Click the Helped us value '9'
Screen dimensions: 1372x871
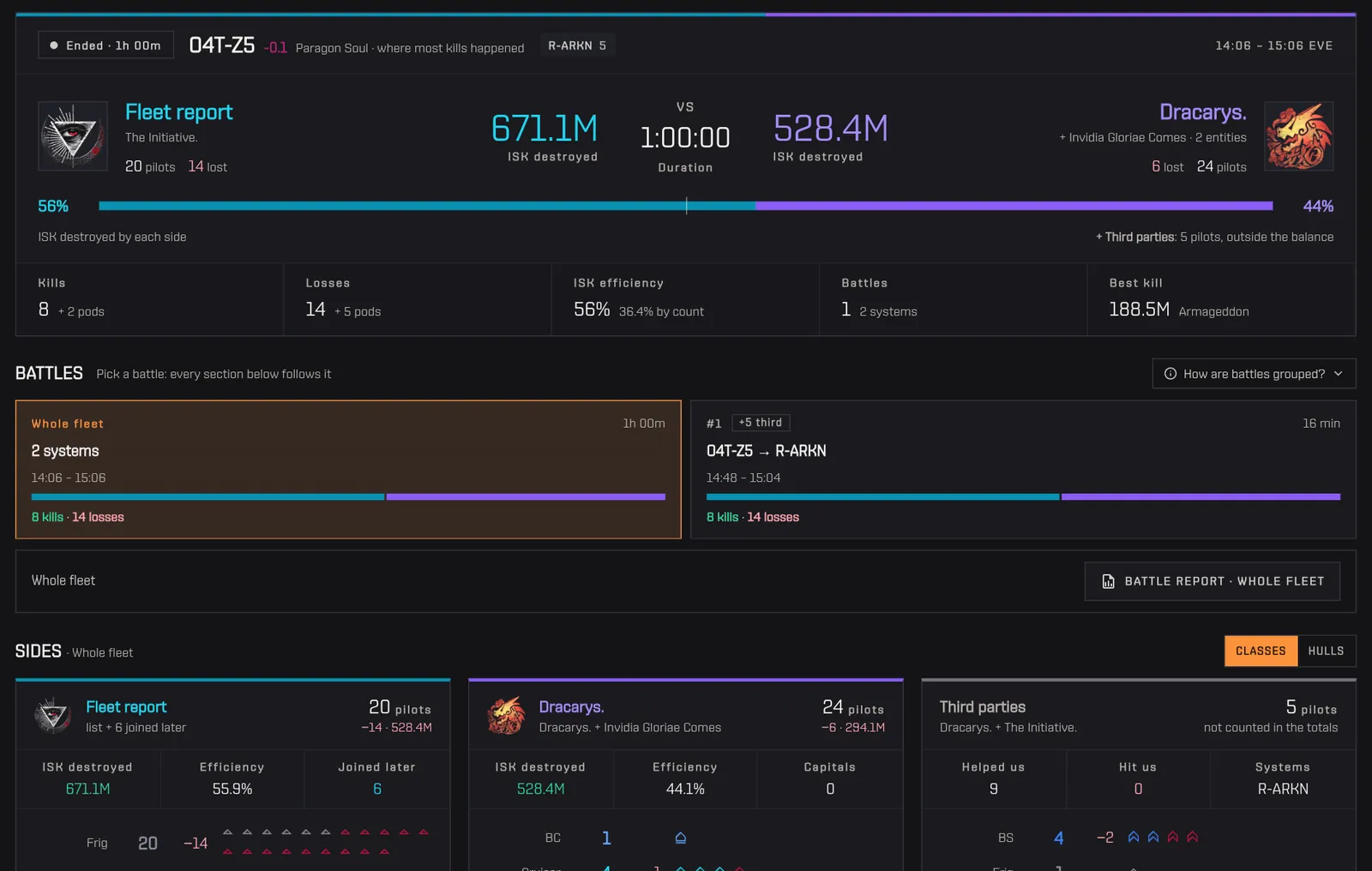coord(994,789)
